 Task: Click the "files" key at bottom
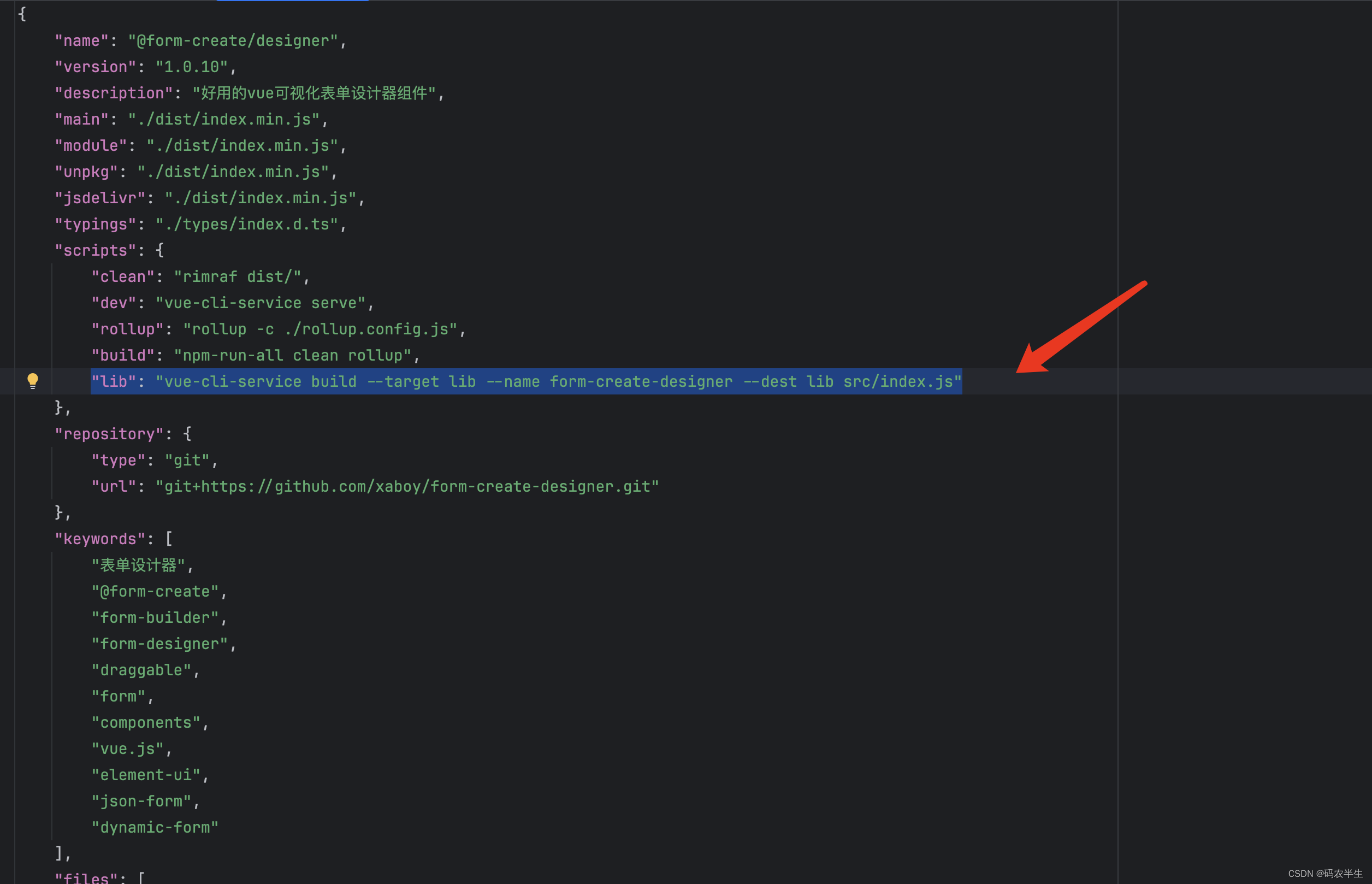[86, 877]
